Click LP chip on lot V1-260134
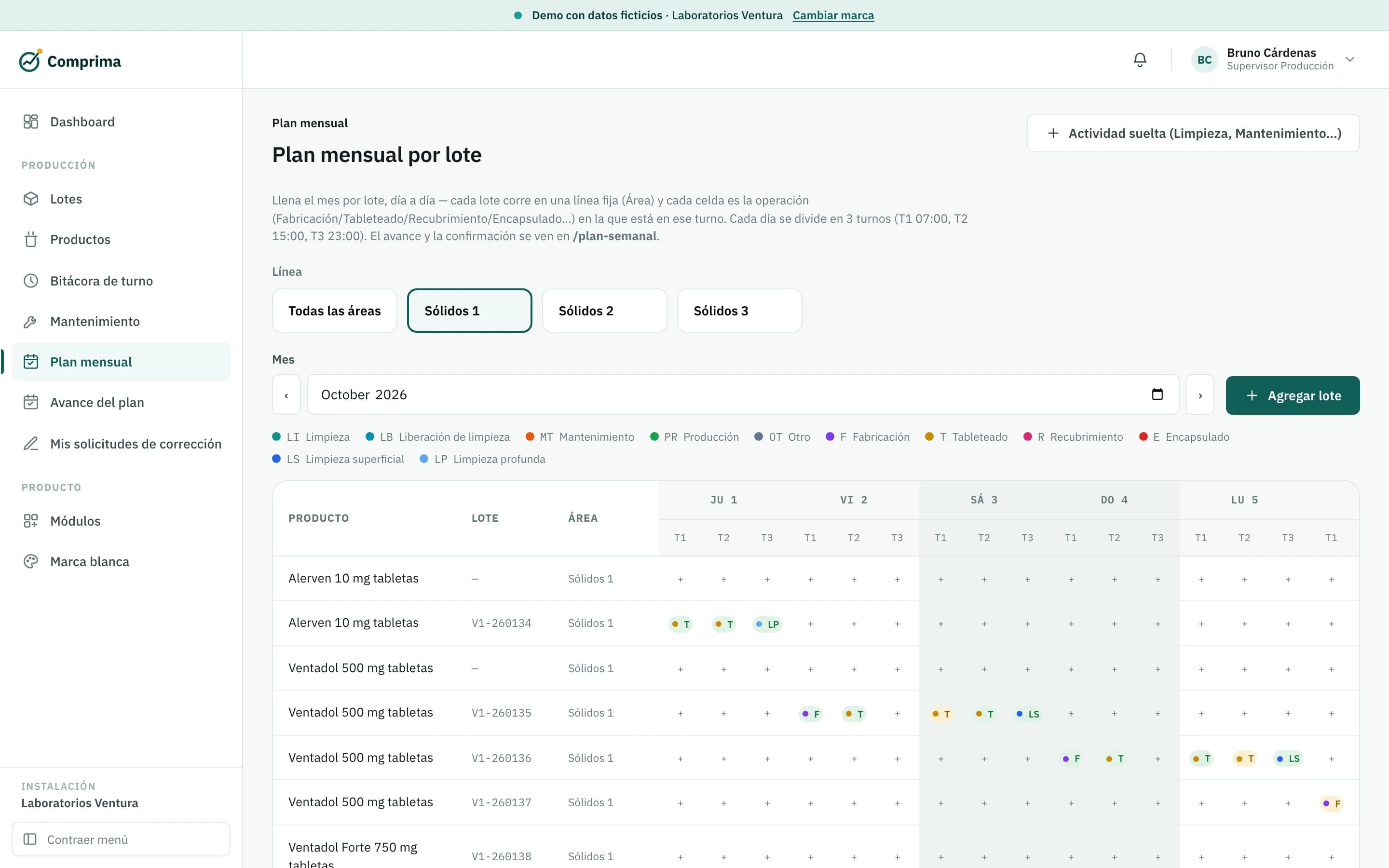The height and width of the screenshot is (868, 1389). (767, 624)
